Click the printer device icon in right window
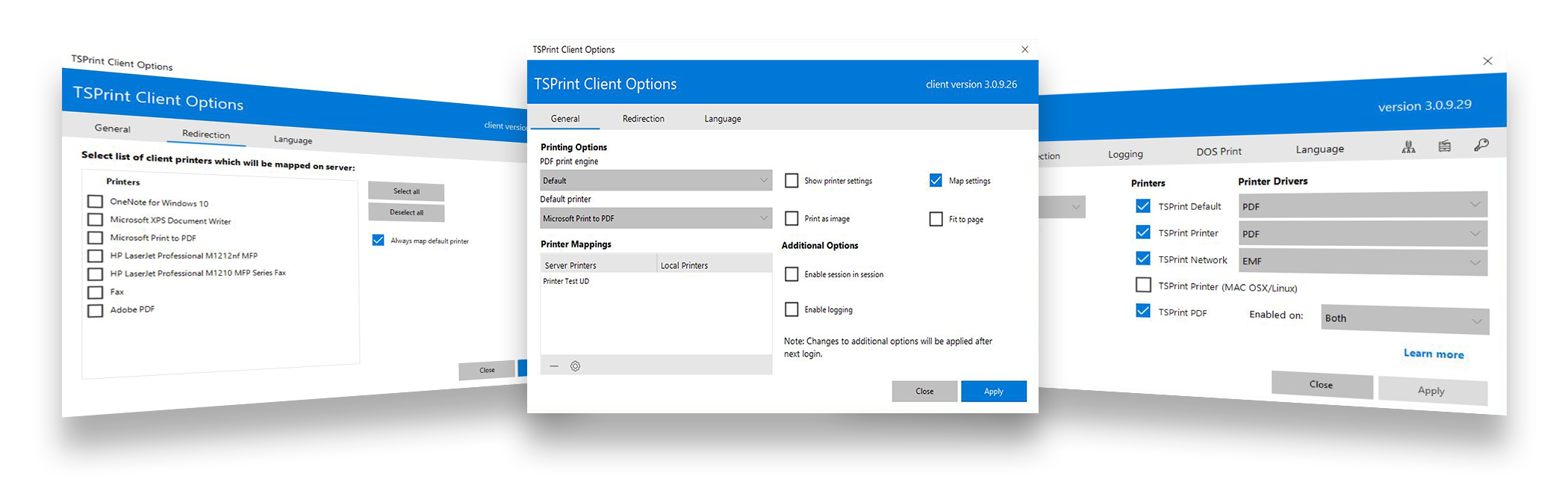 (1445, 146)
